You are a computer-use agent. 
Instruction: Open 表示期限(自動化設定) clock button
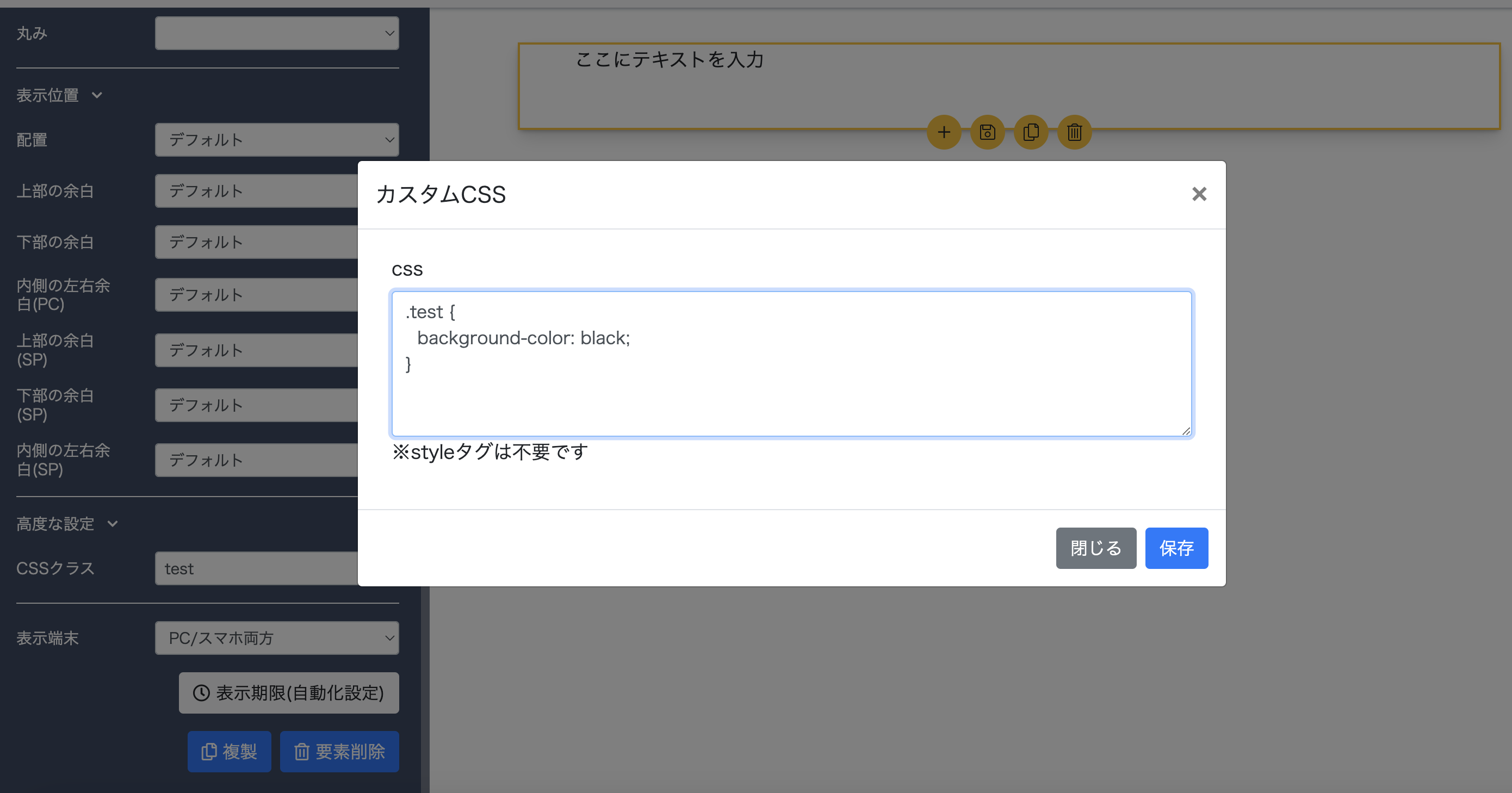pos(289,692)
